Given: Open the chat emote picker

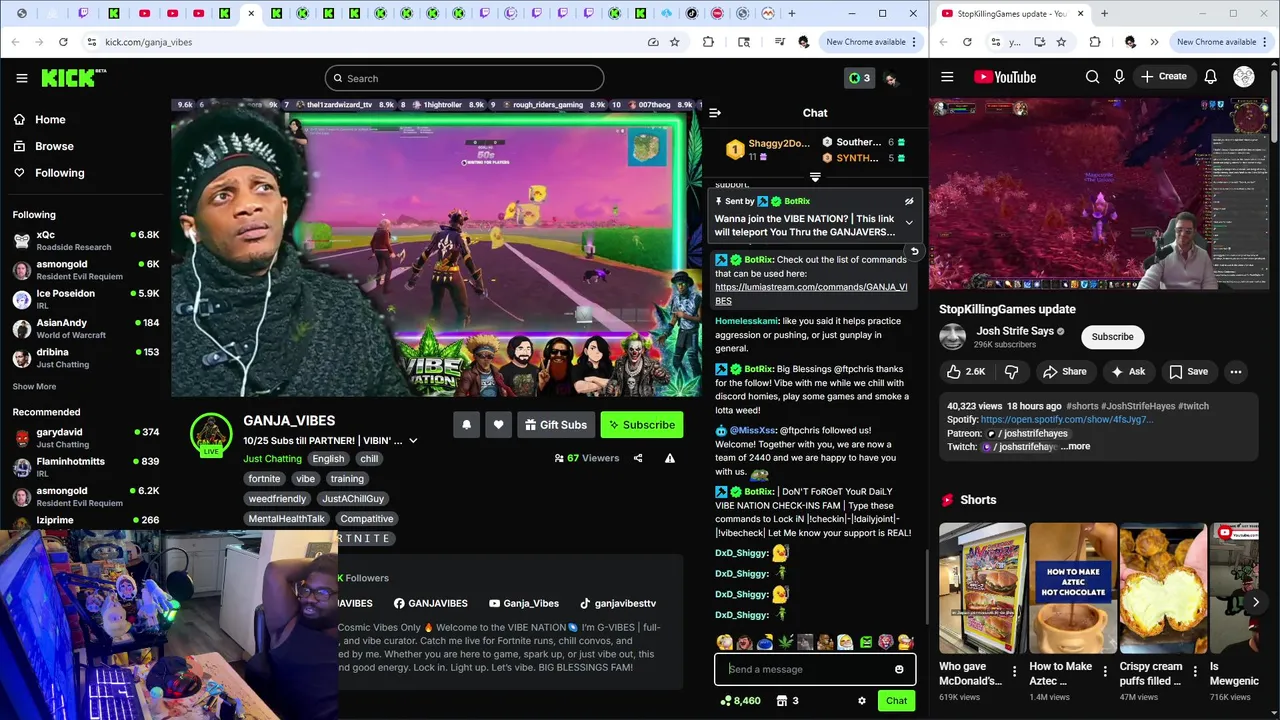Looking at the screenshot, I should coord(899,670).
